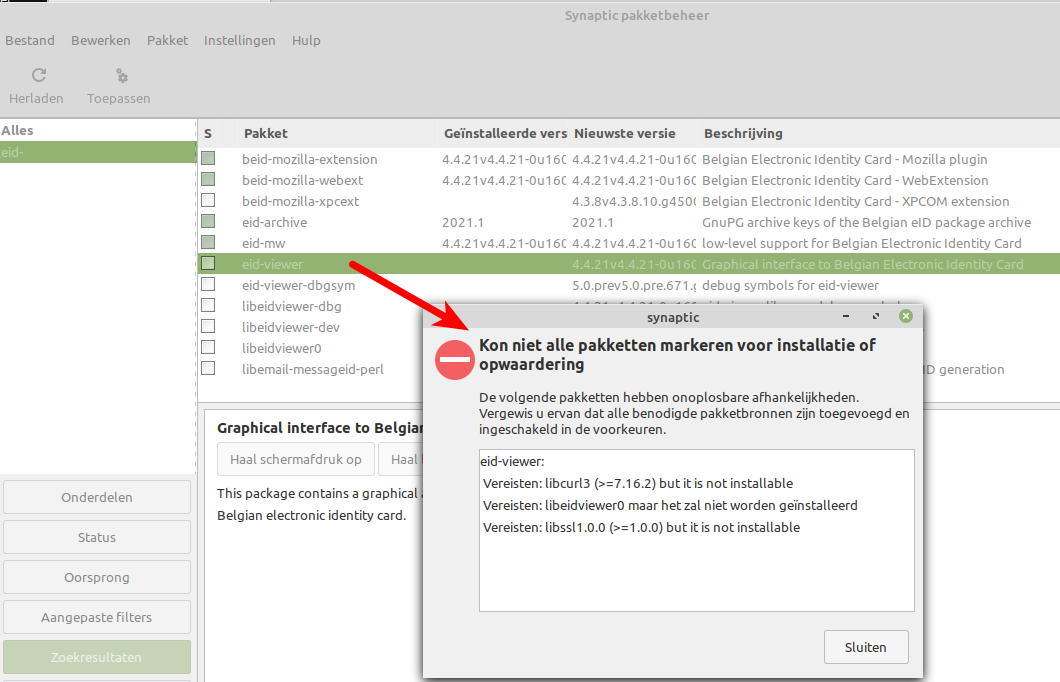Select the eid-mw package name
1060x682 pixels.
tap(264, 243)
